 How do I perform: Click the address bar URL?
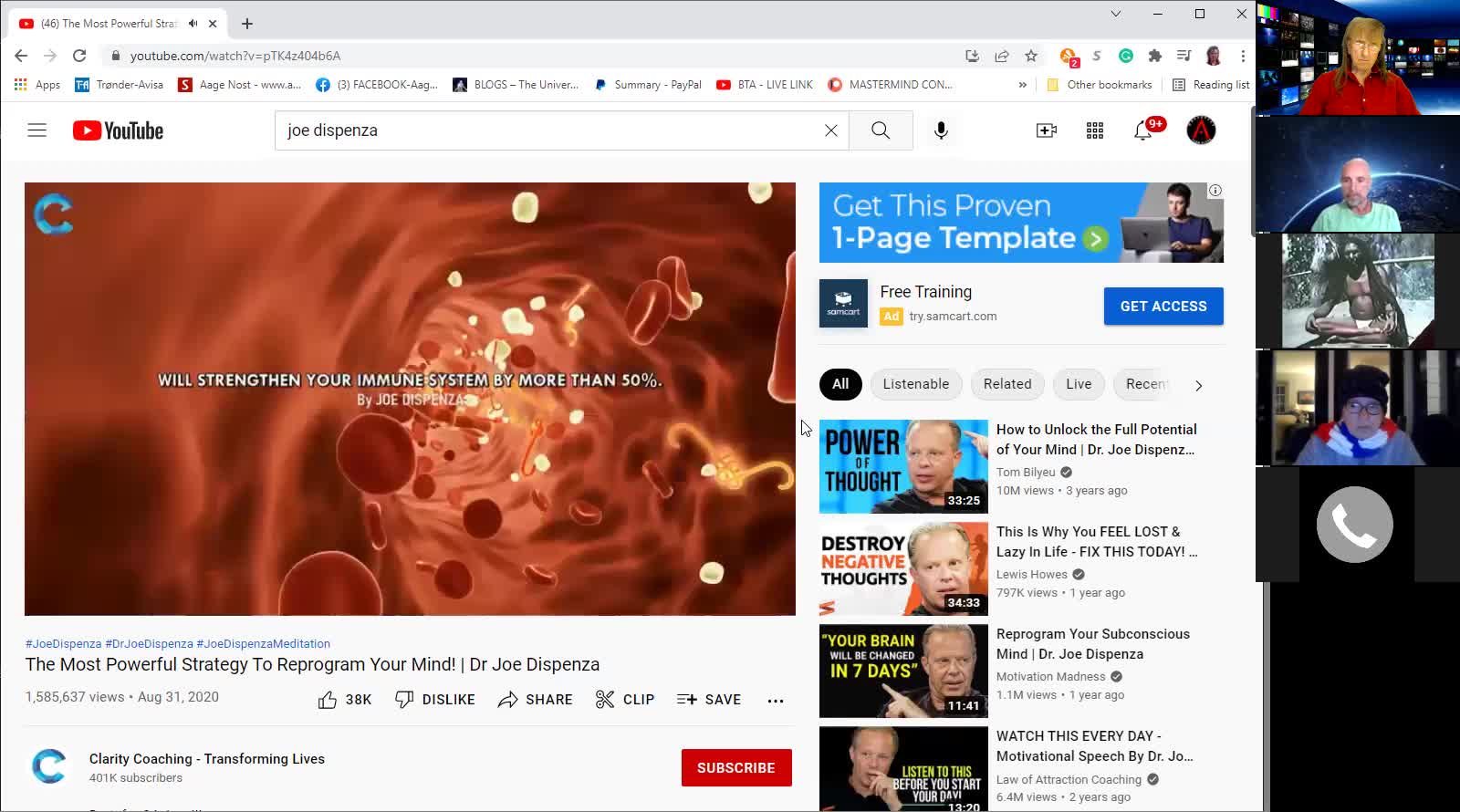(x=235, y=56)
